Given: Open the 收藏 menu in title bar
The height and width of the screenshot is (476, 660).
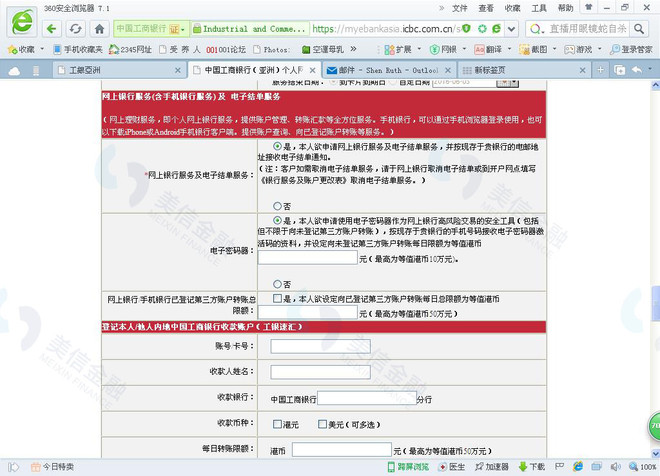Looking at the screenshot, I should click(512, 8).
